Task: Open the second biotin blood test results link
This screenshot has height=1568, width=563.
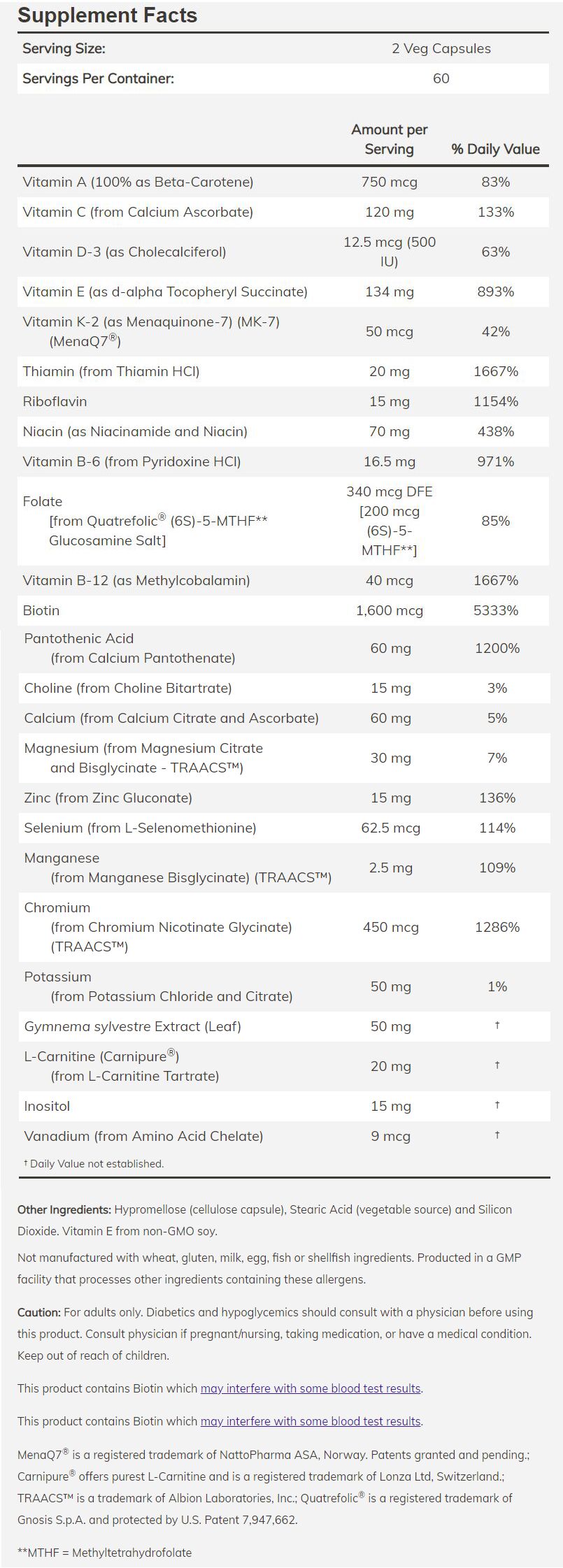Action: (x=311, y=1420)
